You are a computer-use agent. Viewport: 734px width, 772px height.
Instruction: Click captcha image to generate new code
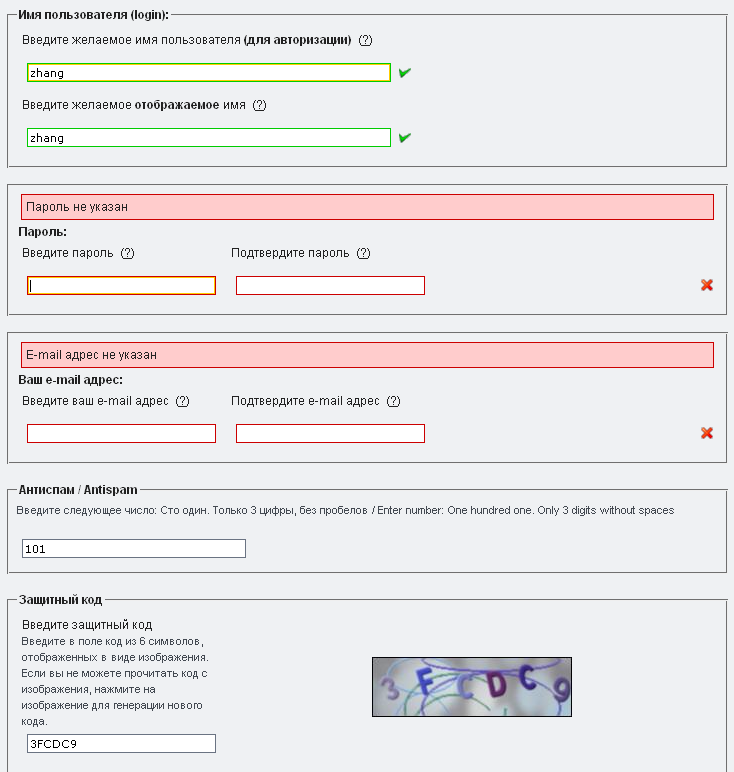(x=472, y=687)
